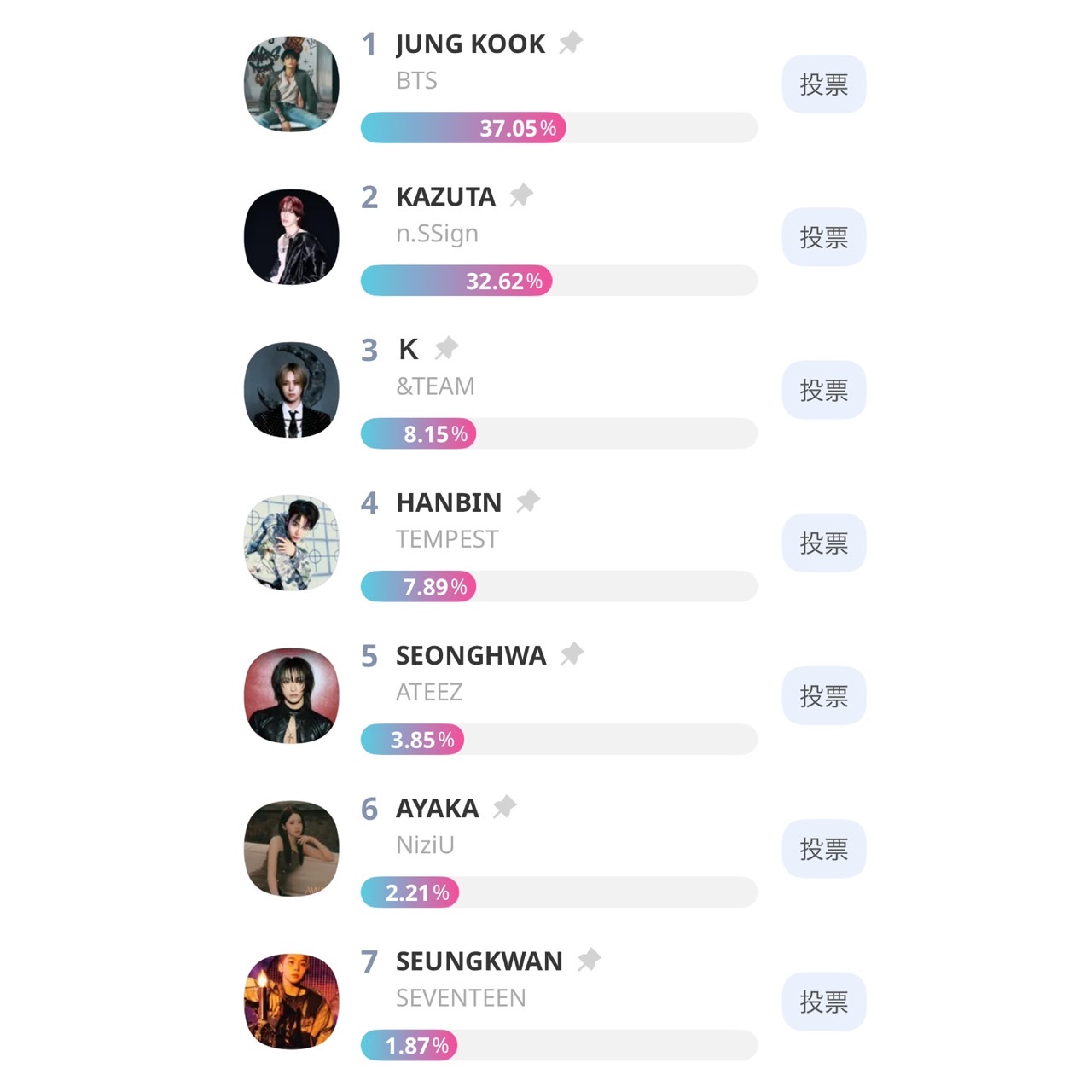Click the pin icon beside SEONGHWA

[572, 654]
